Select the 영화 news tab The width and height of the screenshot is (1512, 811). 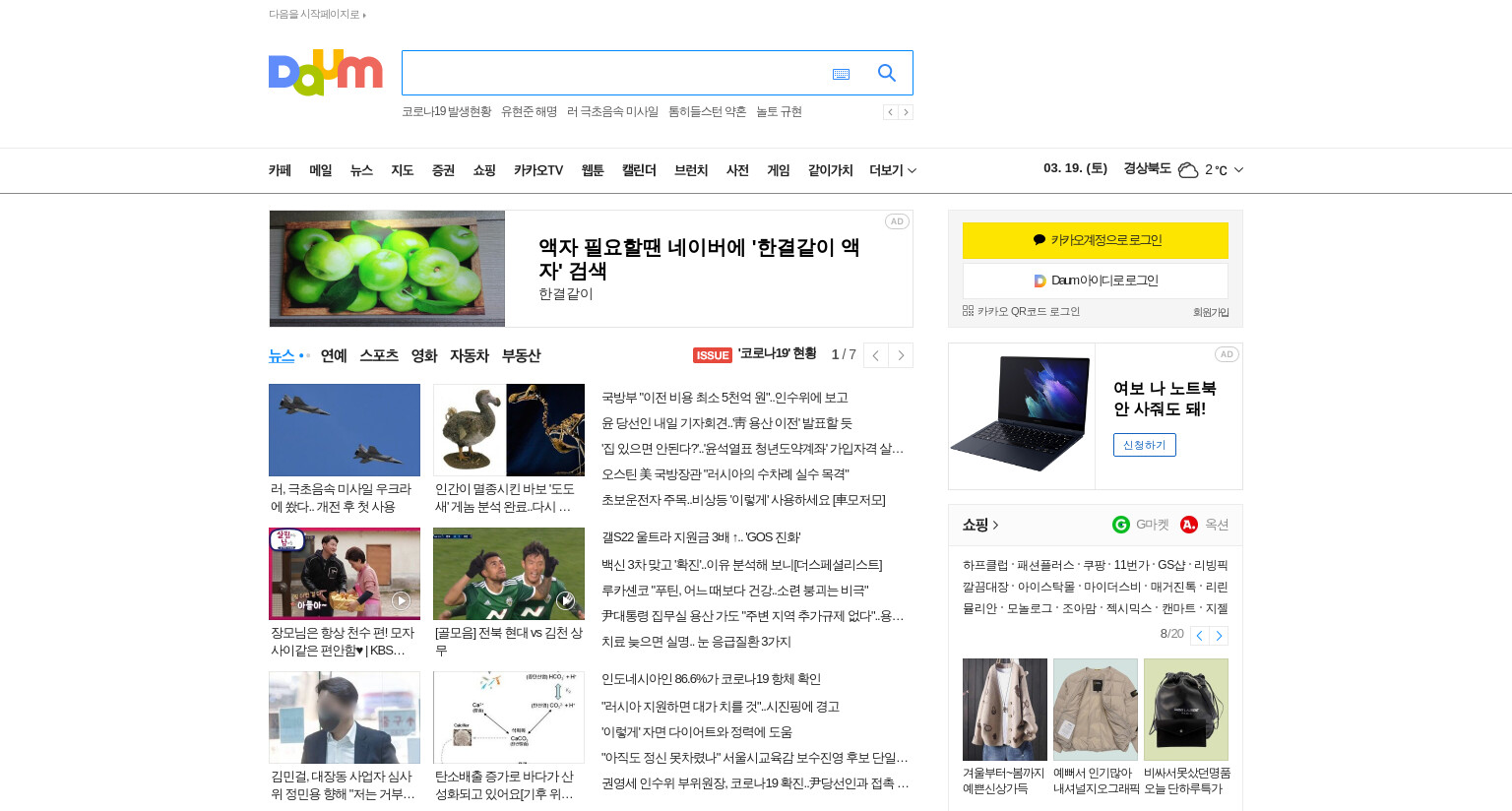pos(424,355)
